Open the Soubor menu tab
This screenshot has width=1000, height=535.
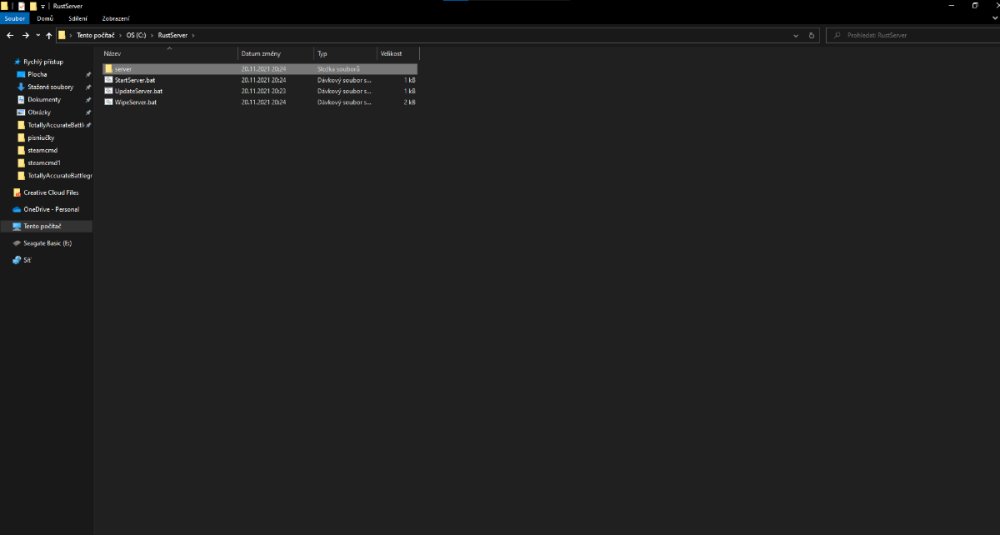[x=14, y=18]
